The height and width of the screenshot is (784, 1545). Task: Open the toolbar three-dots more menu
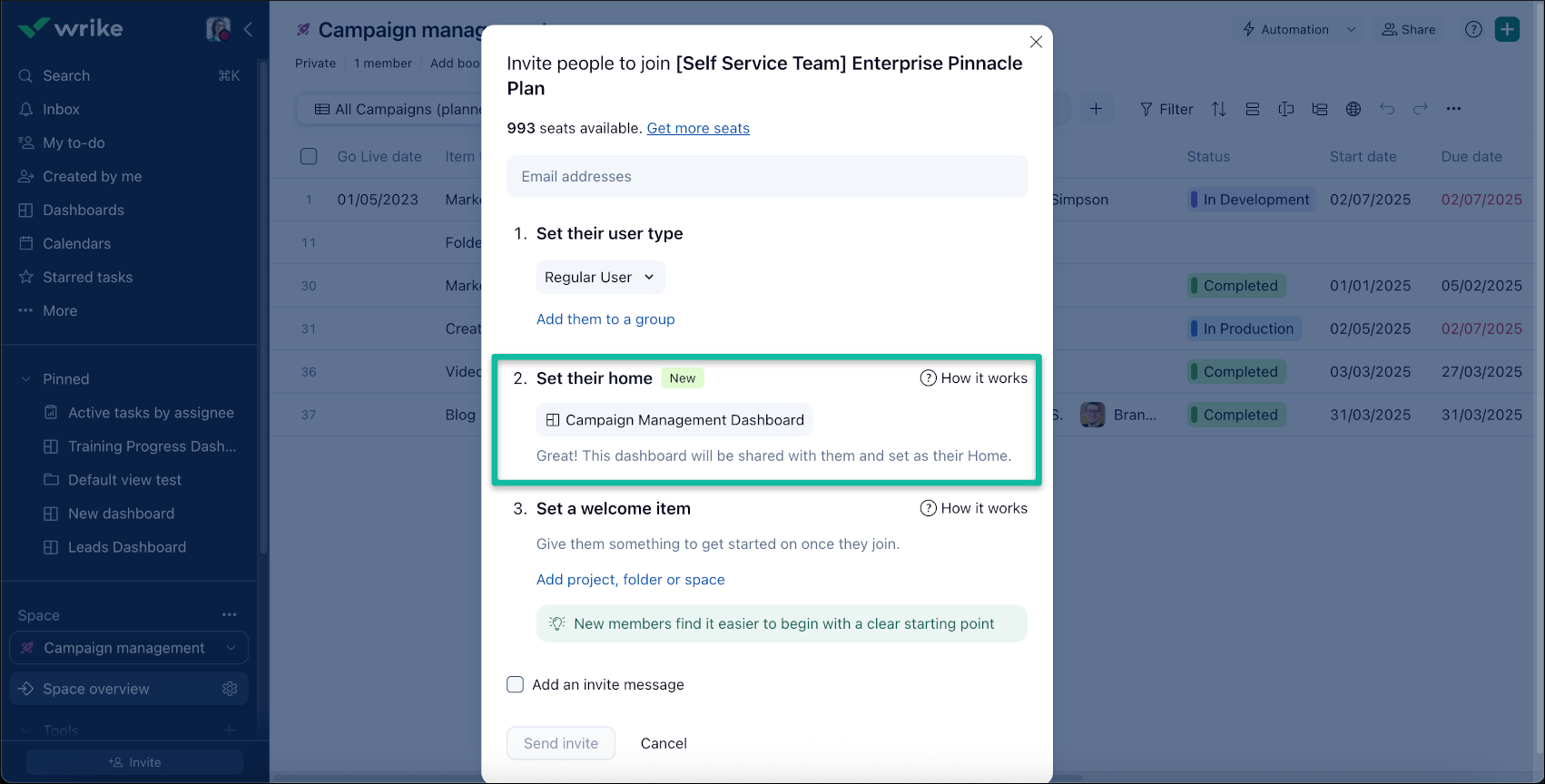tap(1453, 109)
